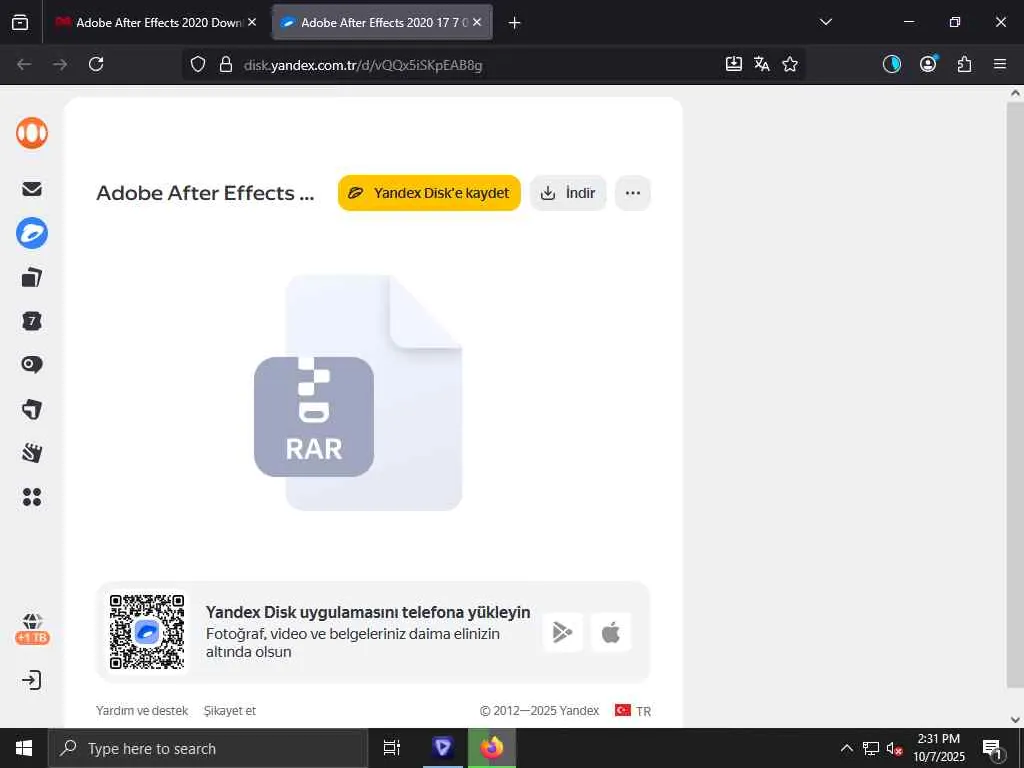Open the Notes icon in sidebar
Viewport: 1024px width, 768px height.
tap(32, 453)
